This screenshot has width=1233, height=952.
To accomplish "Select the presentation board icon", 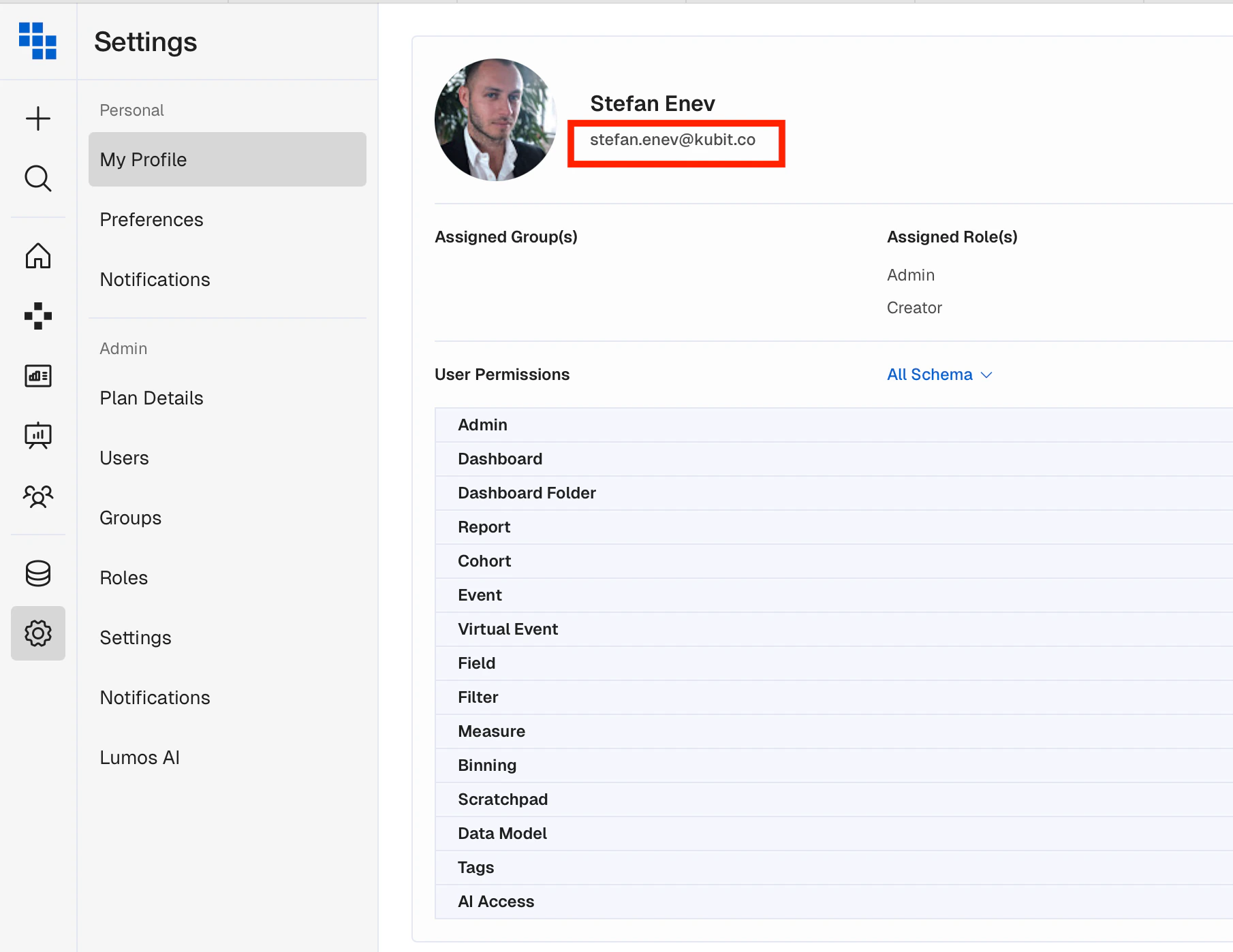I will [38, 436].
